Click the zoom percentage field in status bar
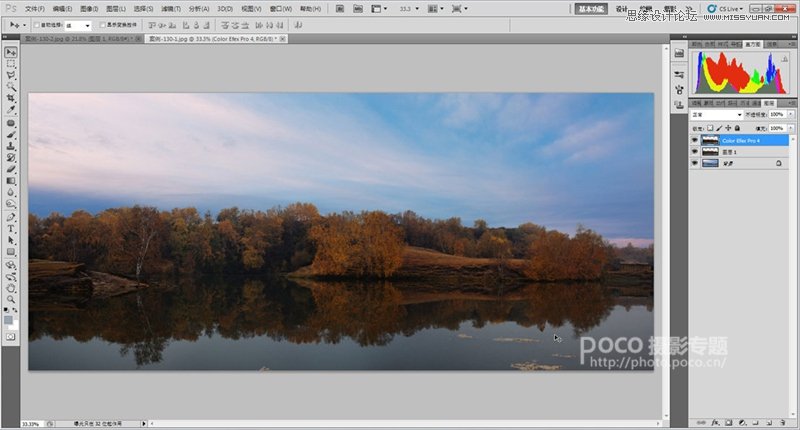This screenshot has width=800, height=430. [x=31, y=424]
